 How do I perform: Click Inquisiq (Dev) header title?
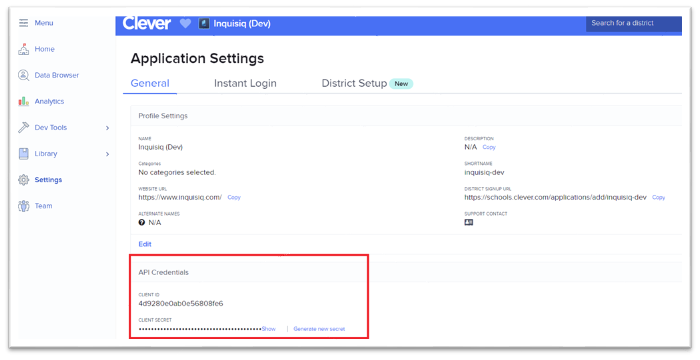(242, 24)
